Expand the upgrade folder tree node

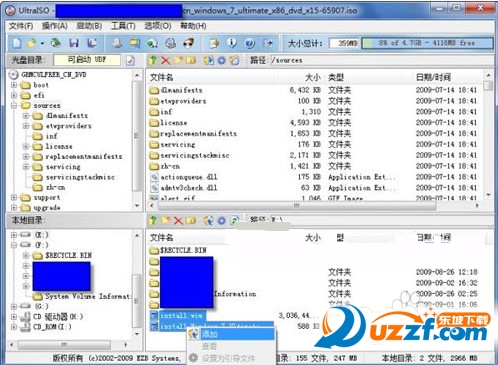pyautogui.click(x=14, y=208)
